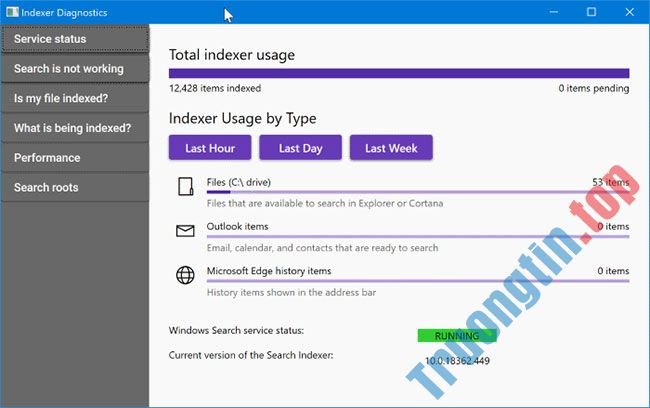The width and height of the screenshot is (650, 408).
Task: Open the Service status section
Action: coord(75,39)
